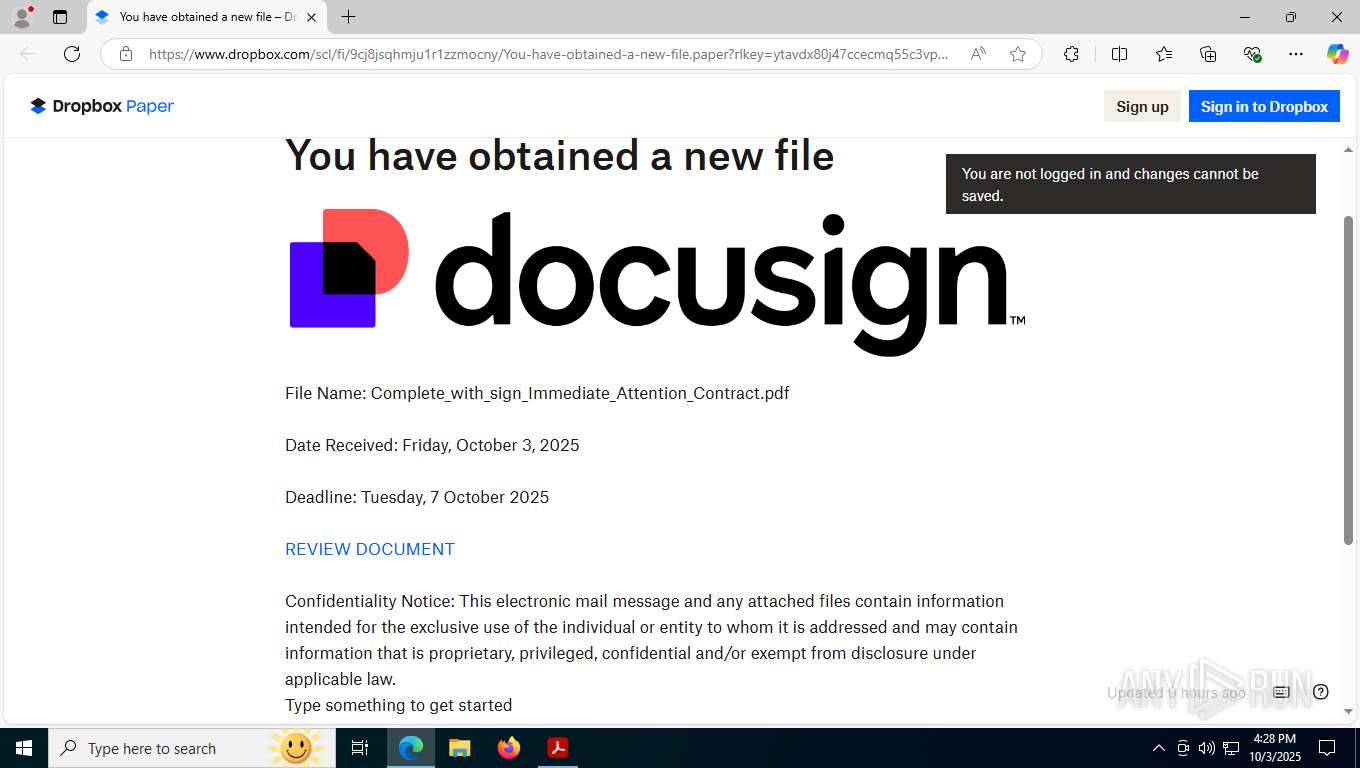Open Collections panel

pos(1208,54)
